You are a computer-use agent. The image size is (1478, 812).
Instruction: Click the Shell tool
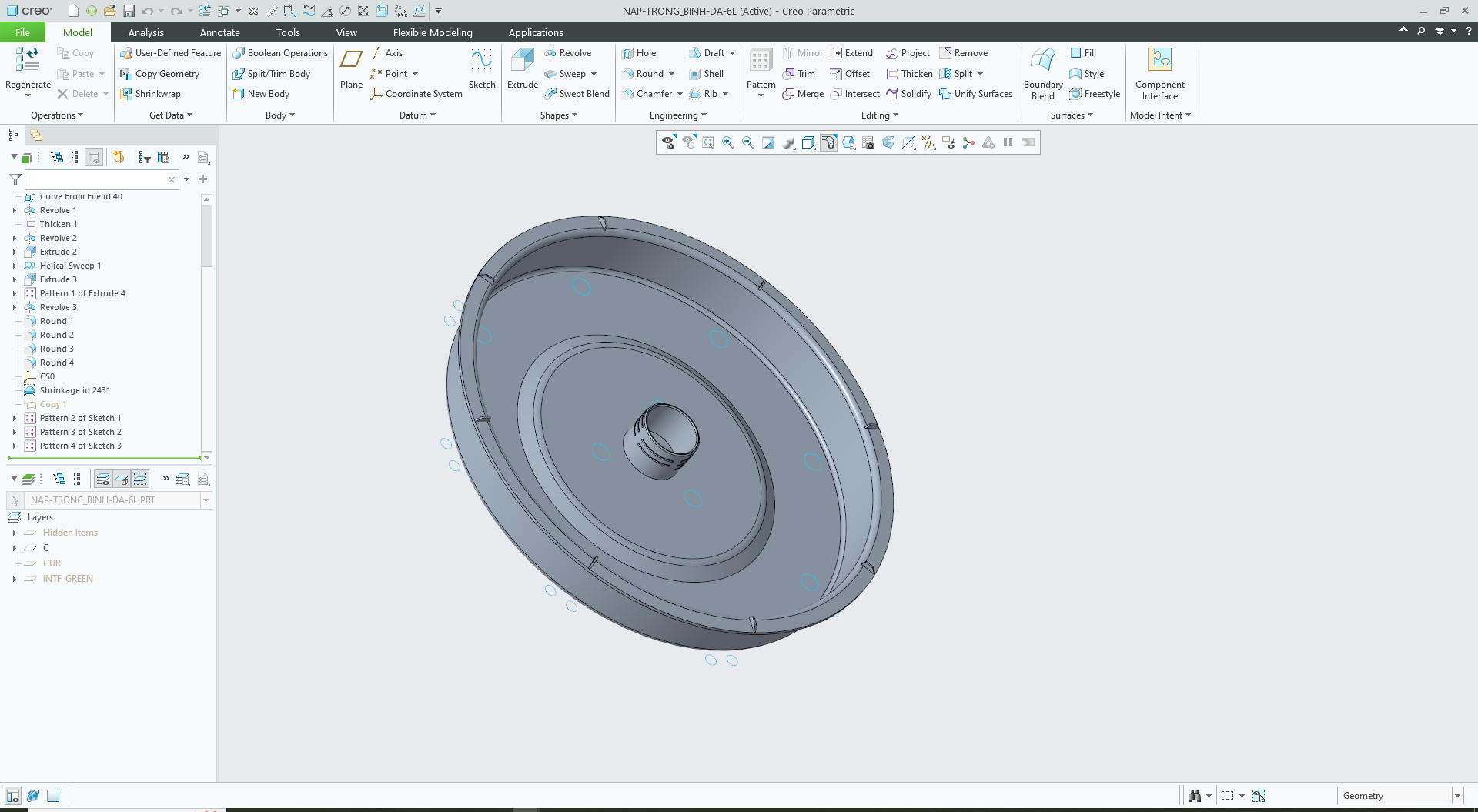[706, 74]
